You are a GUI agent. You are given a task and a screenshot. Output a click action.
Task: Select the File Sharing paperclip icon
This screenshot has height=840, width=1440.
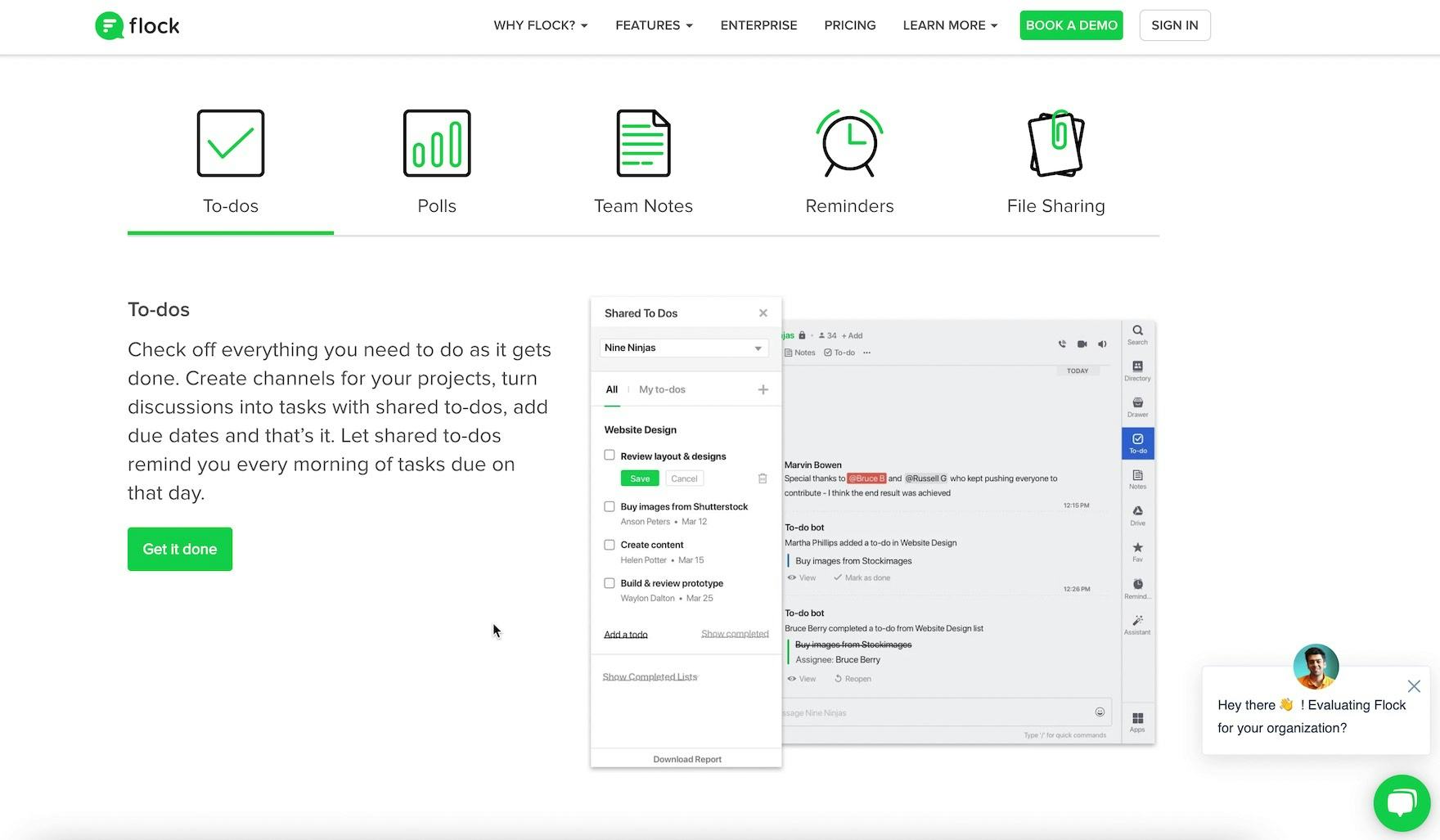[x=1055, y=143]
